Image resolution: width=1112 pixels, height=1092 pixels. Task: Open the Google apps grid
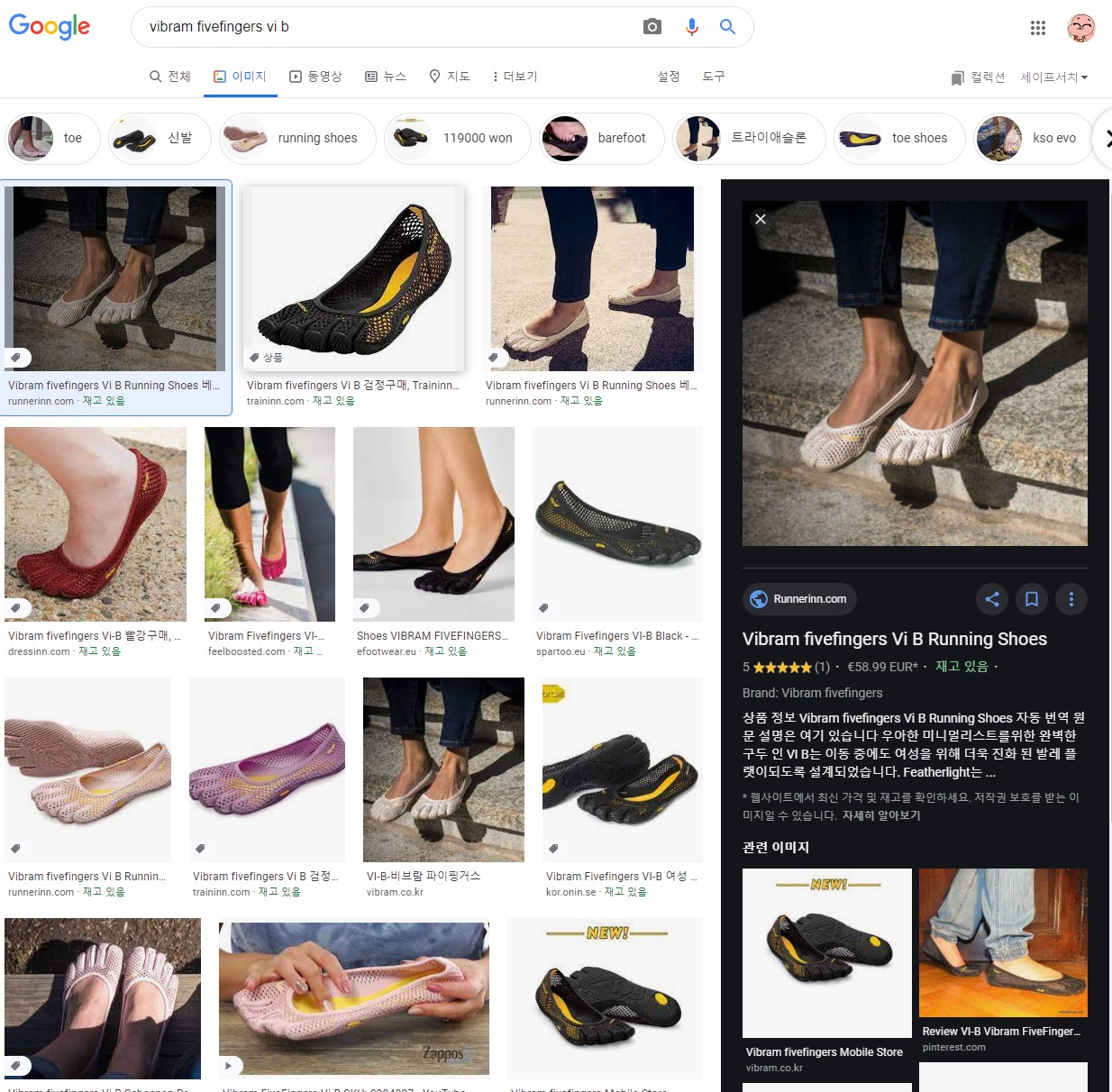coord(1038,28)
